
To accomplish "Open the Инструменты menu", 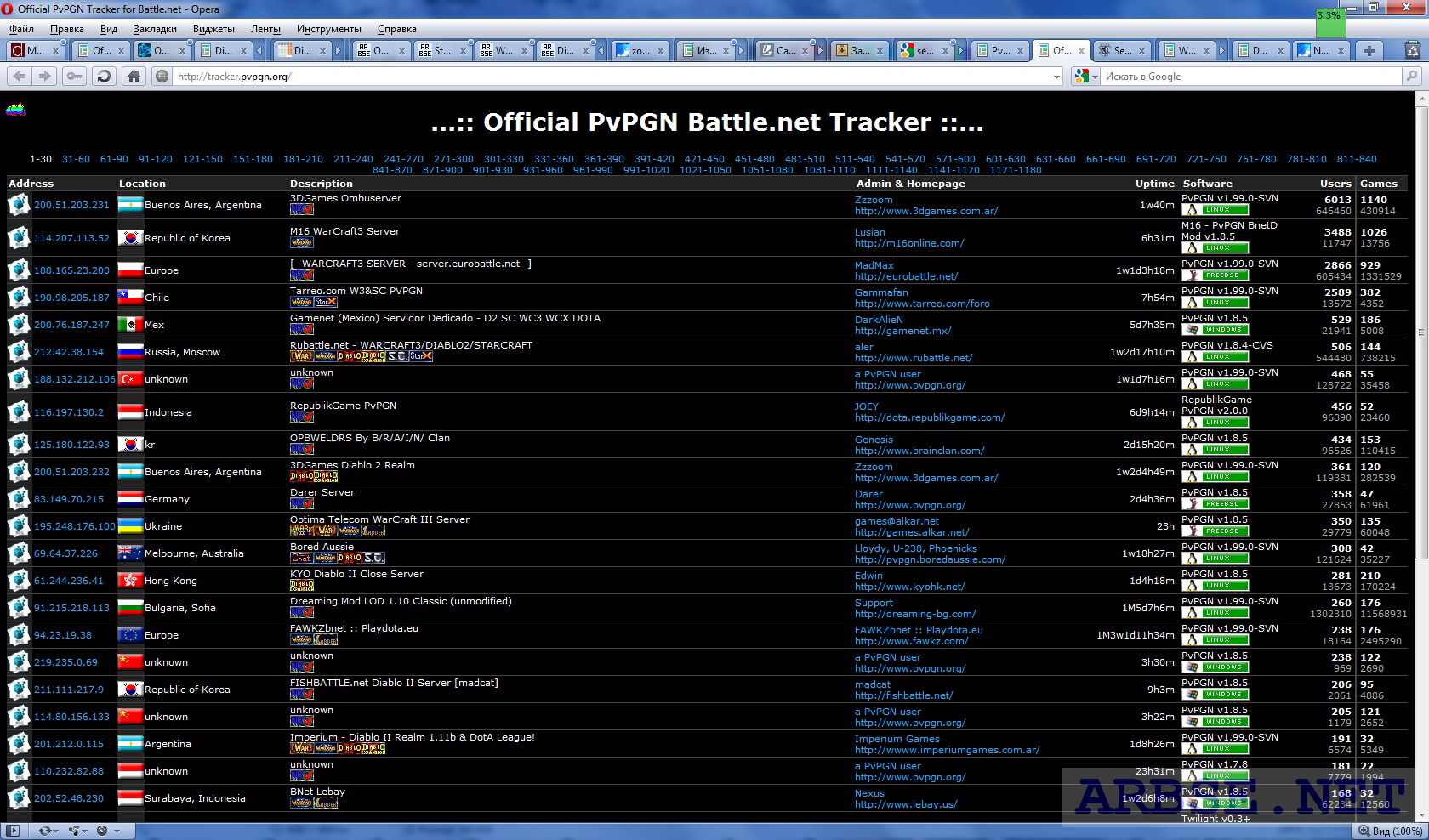I will pos(328,29).
